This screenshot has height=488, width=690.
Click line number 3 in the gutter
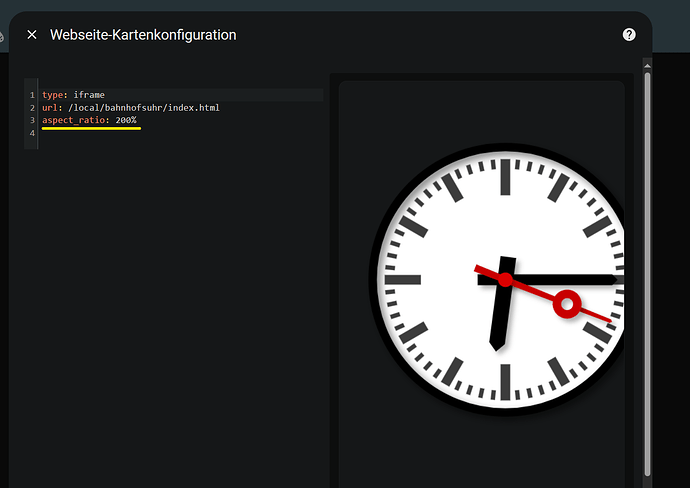click(x=32, y=120)
